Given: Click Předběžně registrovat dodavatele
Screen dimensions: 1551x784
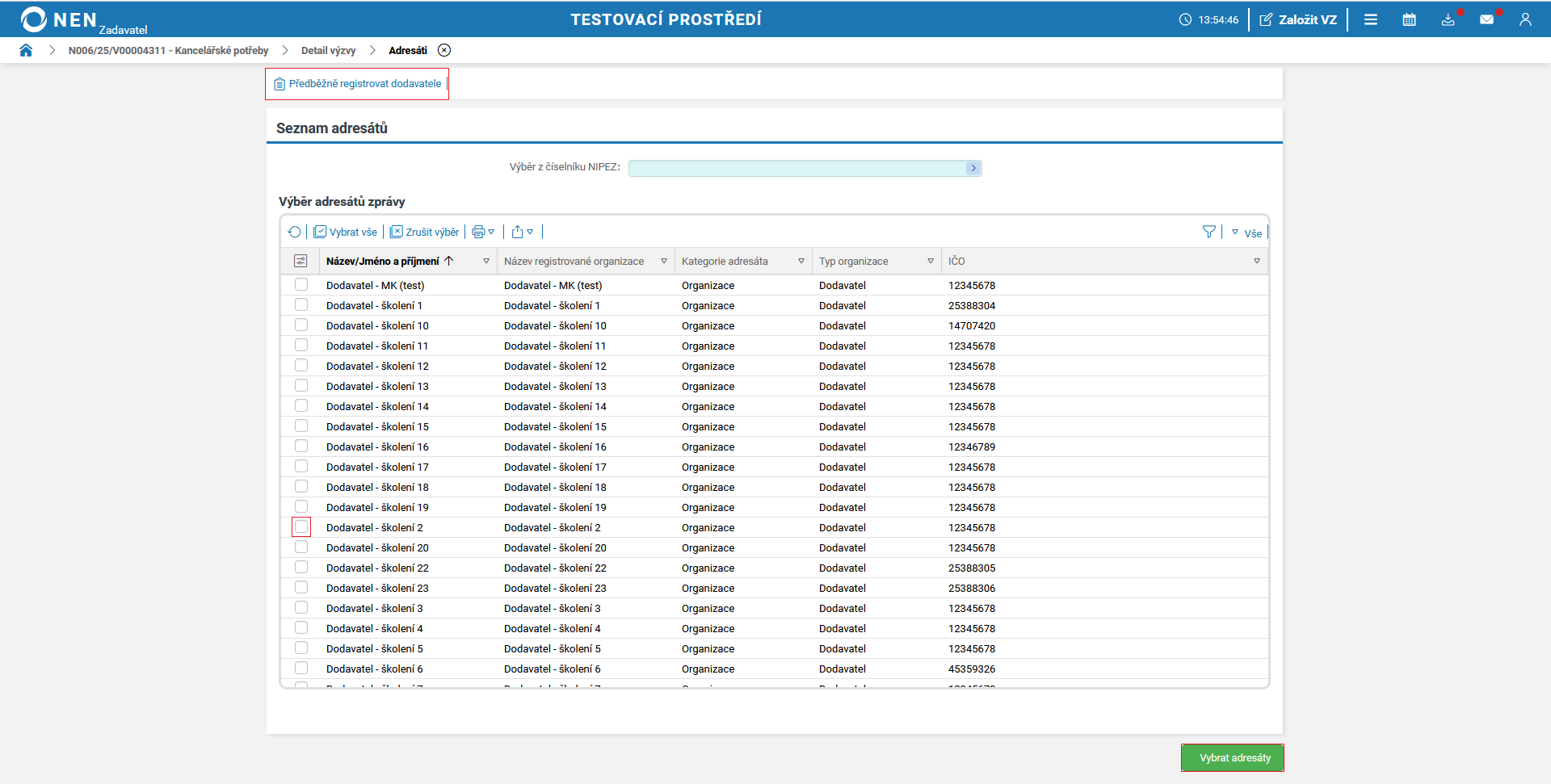Looking at the screenshot, I should 357,84.
